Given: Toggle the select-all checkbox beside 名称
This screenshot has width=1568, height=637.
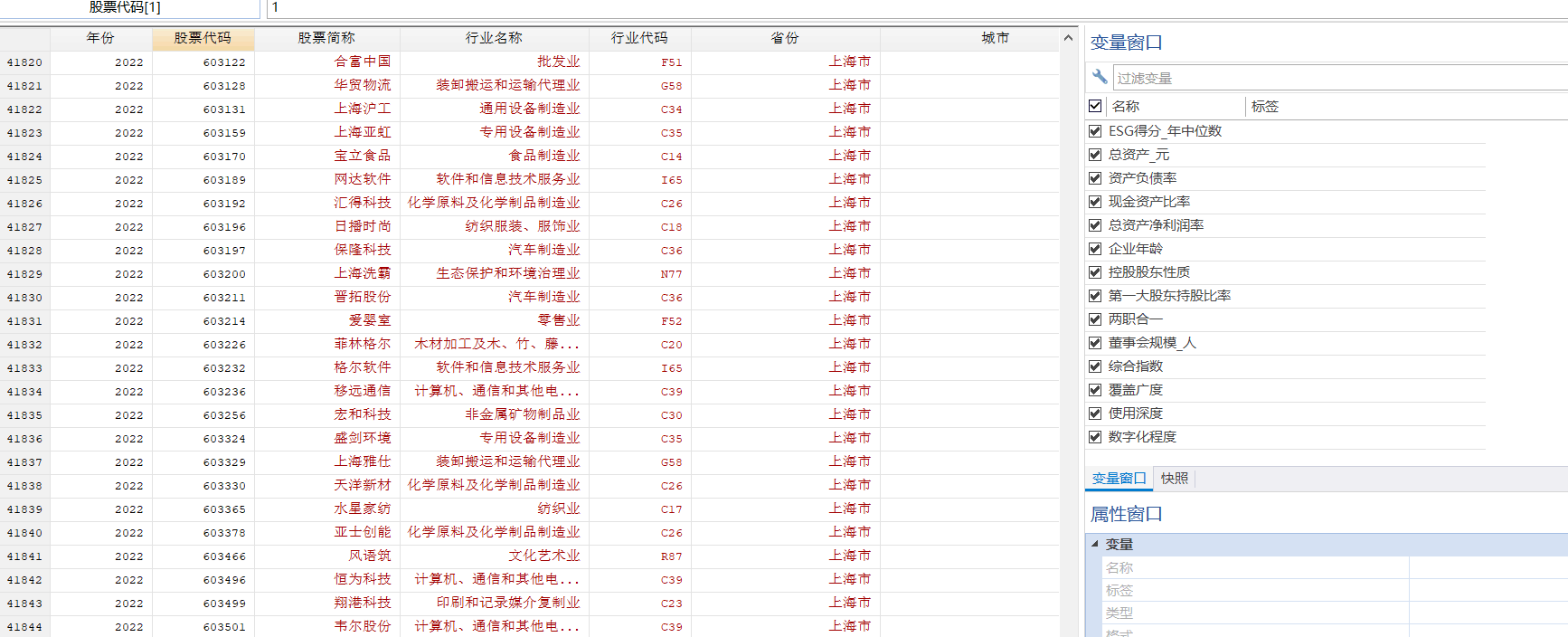Looking at the screenshot, I should click(1095, 106).
